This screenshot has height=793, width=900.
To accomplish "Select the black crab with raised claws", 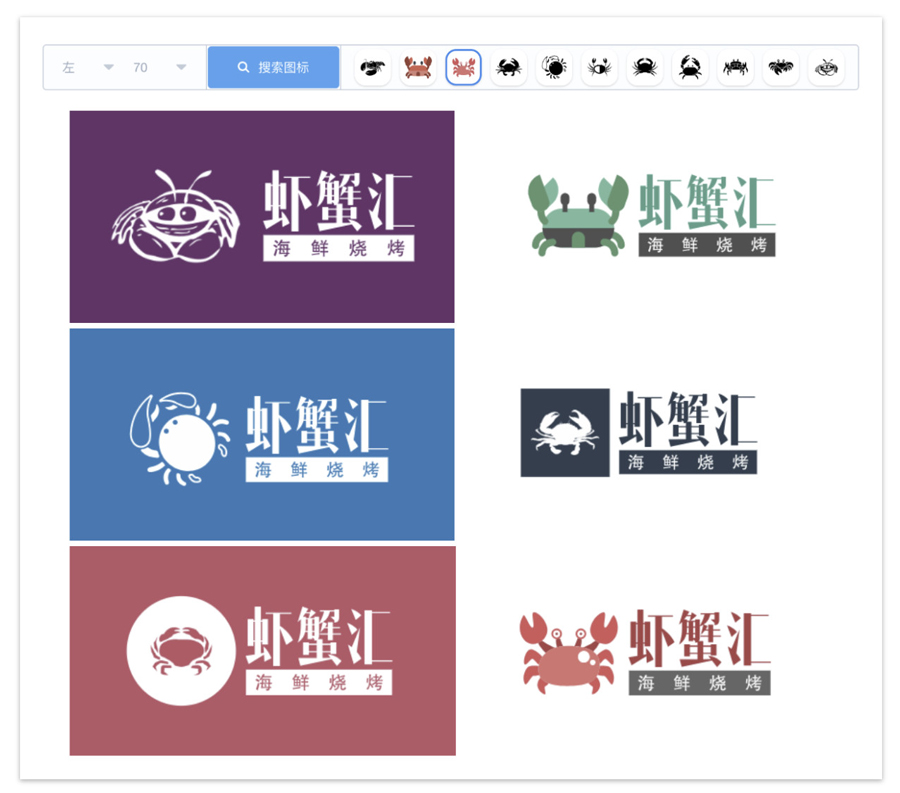I will [x=690, y=68].
